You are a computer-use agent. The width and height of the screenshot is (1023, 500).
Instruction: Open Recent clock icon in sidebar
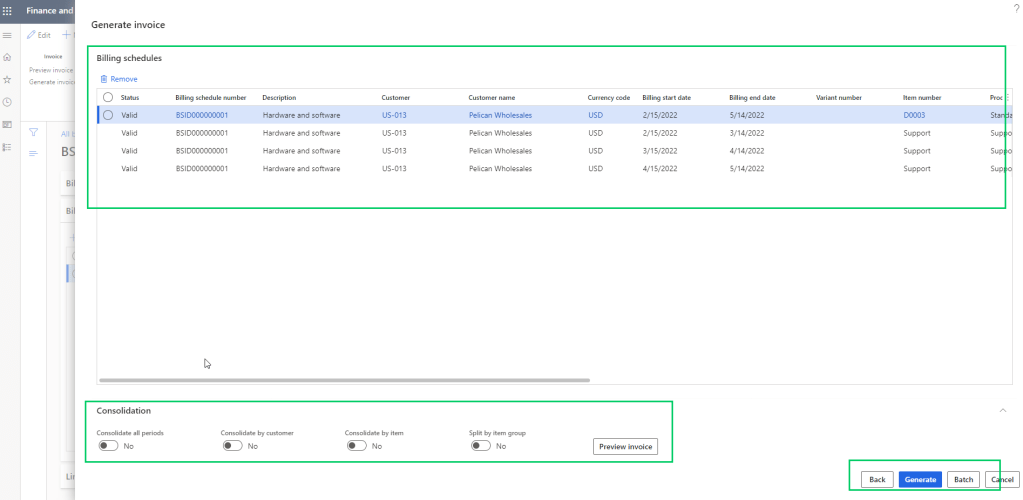8,102
